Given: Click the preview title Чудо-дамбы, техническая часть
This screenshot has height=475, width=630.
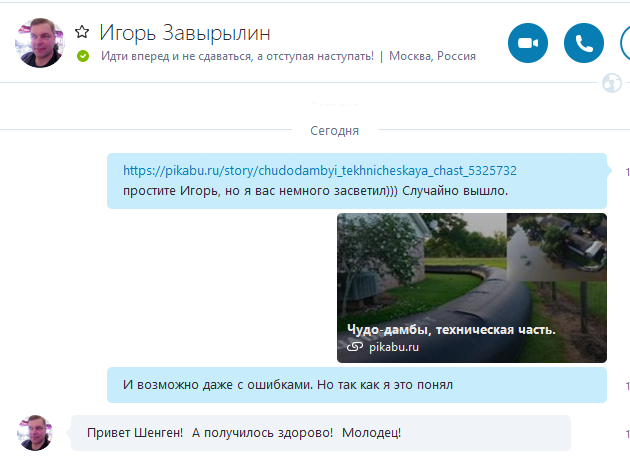Looking at the screenshot, I should (x=450, y=329).
